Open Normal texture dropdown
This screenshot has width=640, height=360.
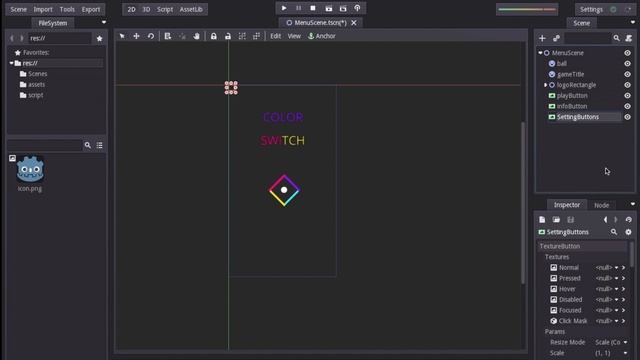click(616, 268)
